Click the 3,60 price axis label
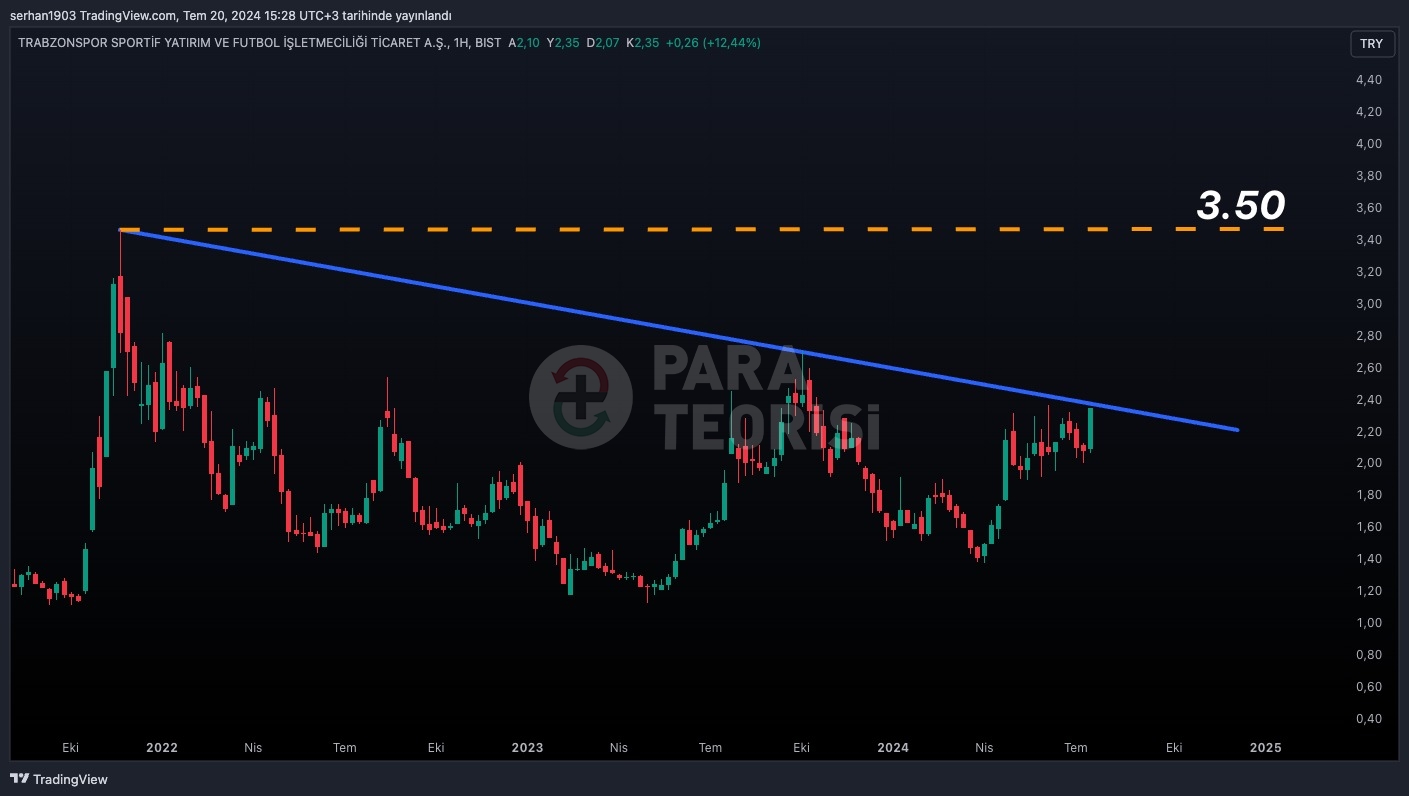This screenshot has width=1409, height=796. pos(1369,208)
